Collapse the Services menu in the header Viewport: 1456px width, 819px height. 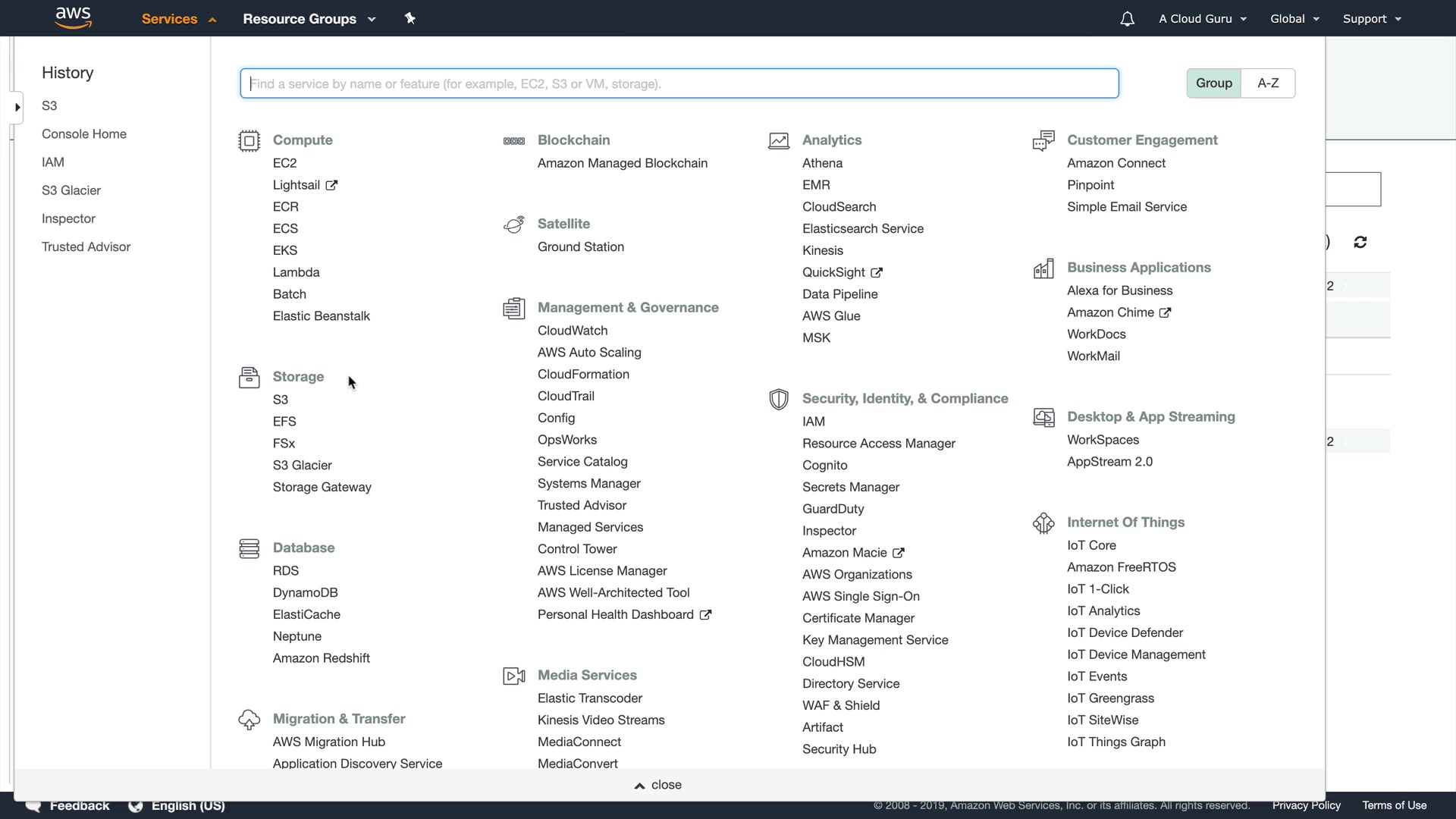tap(179, 19)
